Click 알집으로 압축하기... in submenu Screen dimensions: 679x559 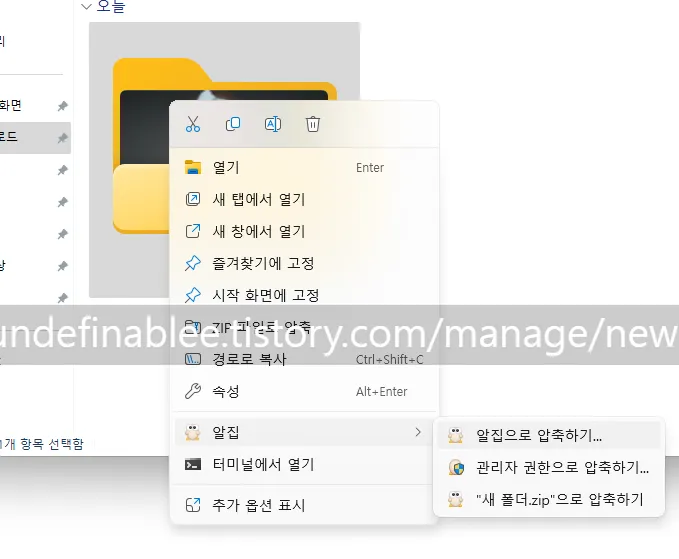549,435
